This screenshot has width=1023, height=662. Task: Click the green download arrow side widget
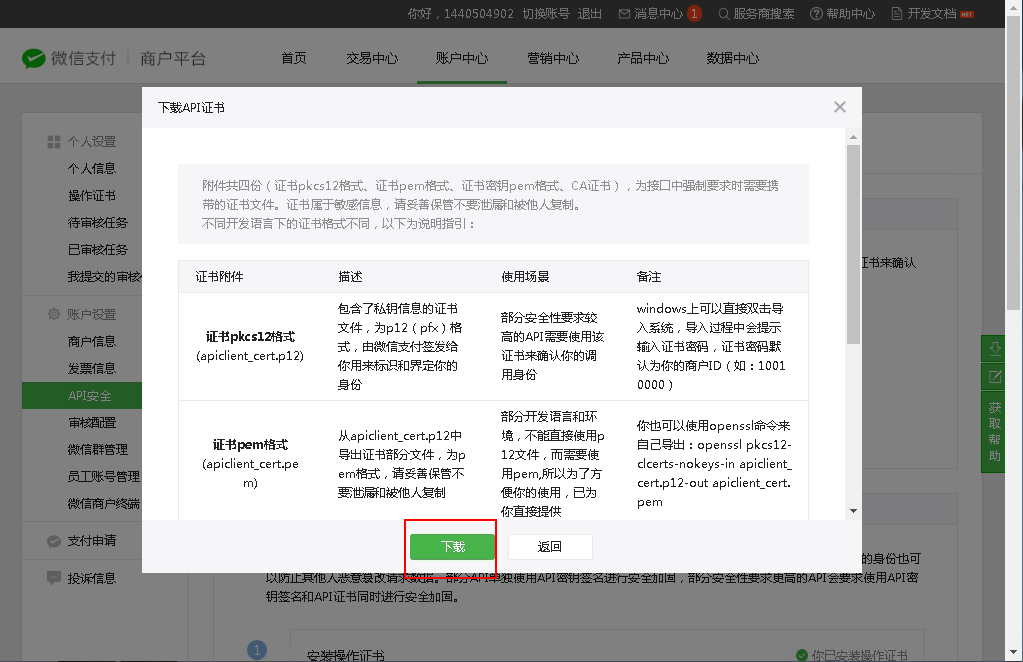(x=995, y=349)
